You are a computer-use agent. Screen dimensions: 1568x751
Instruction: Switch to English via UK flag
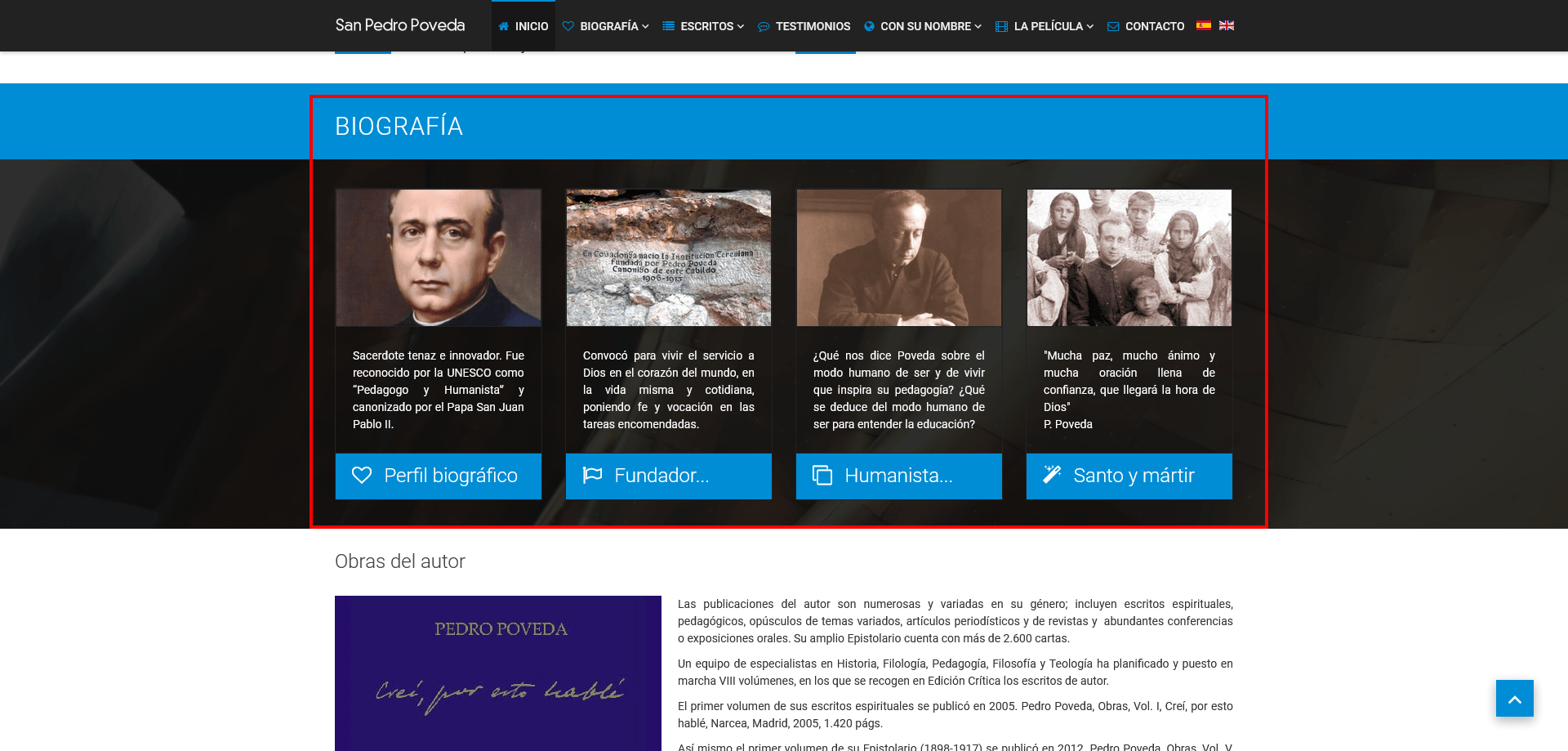[x=1227, y=25]
